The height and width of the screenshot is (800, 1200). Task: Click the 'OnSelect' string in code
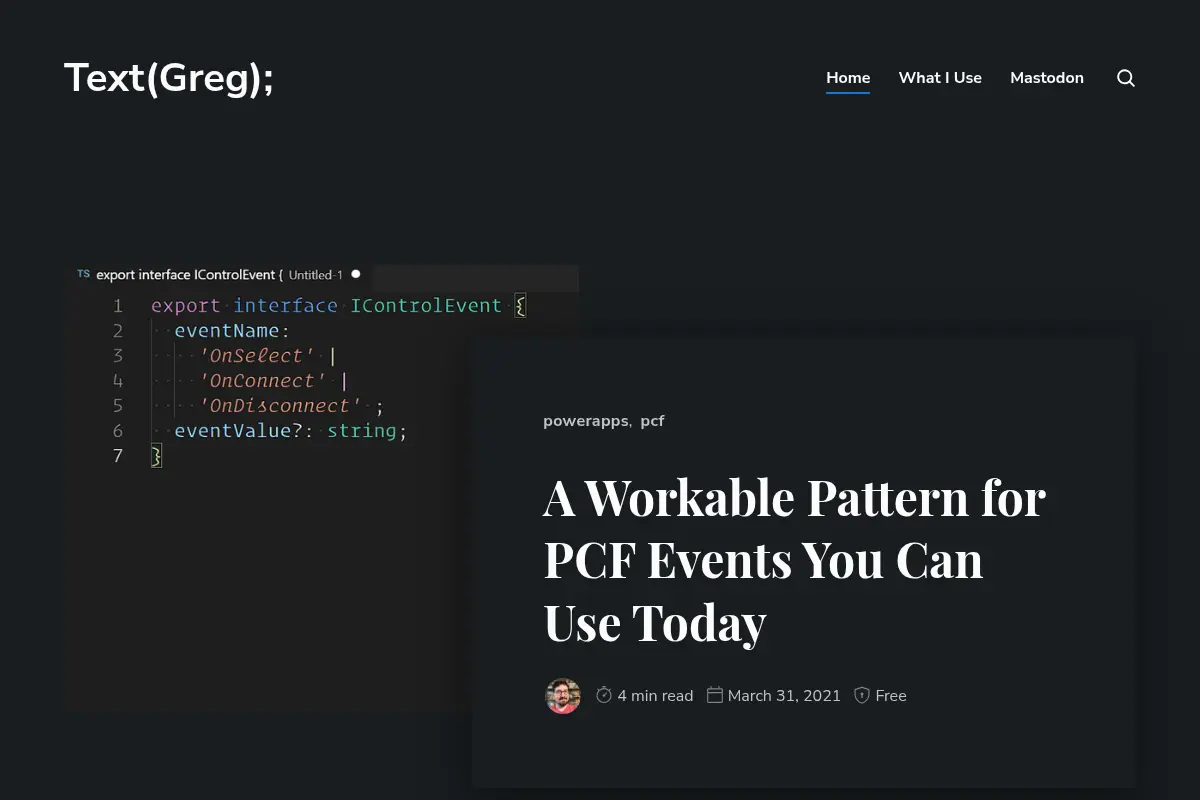(257, 356)
